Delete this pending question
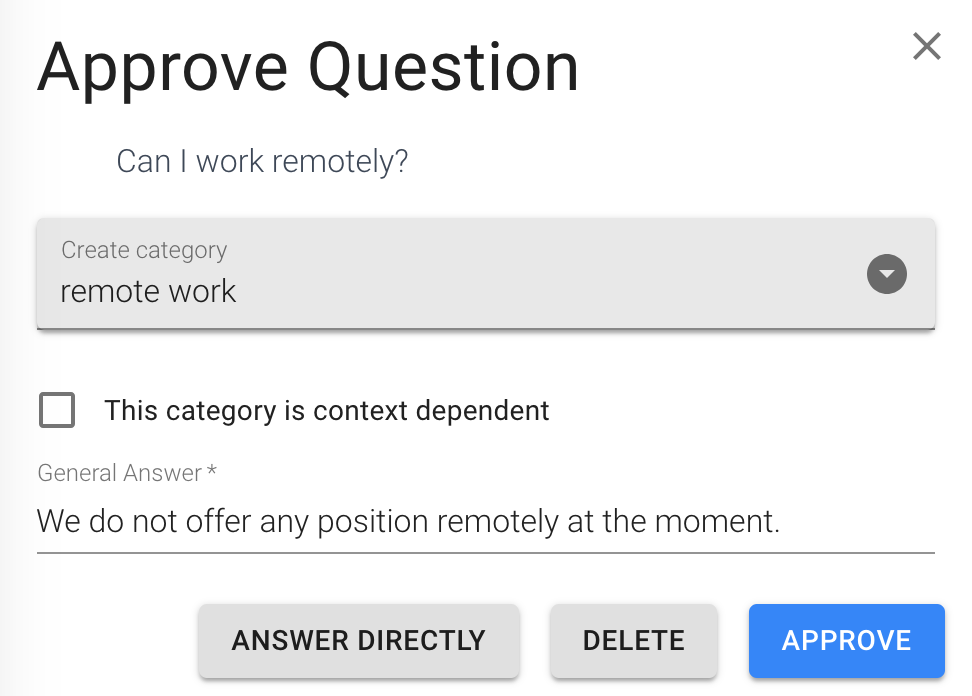The image size is (972, 696). coord(634,641)
